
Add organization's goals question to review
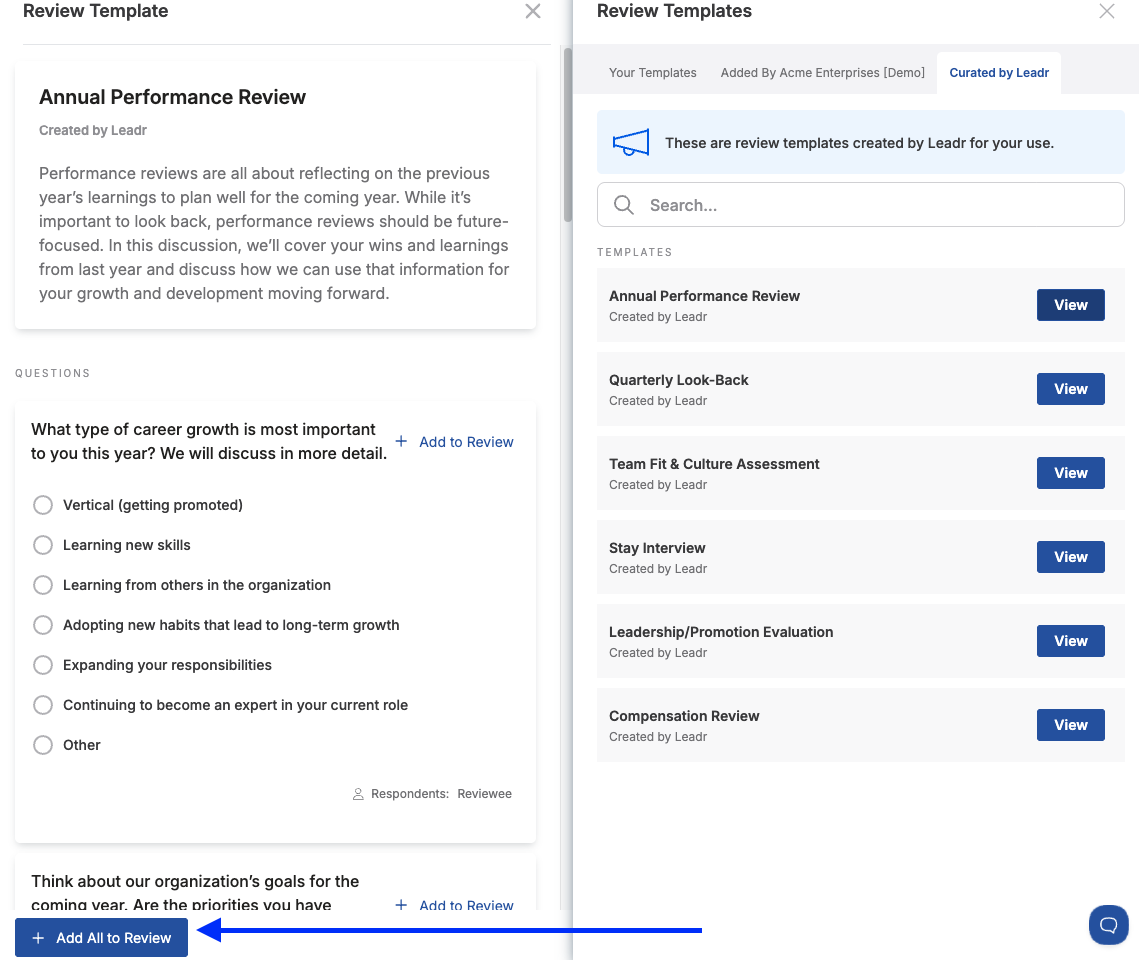coord(454,905)
